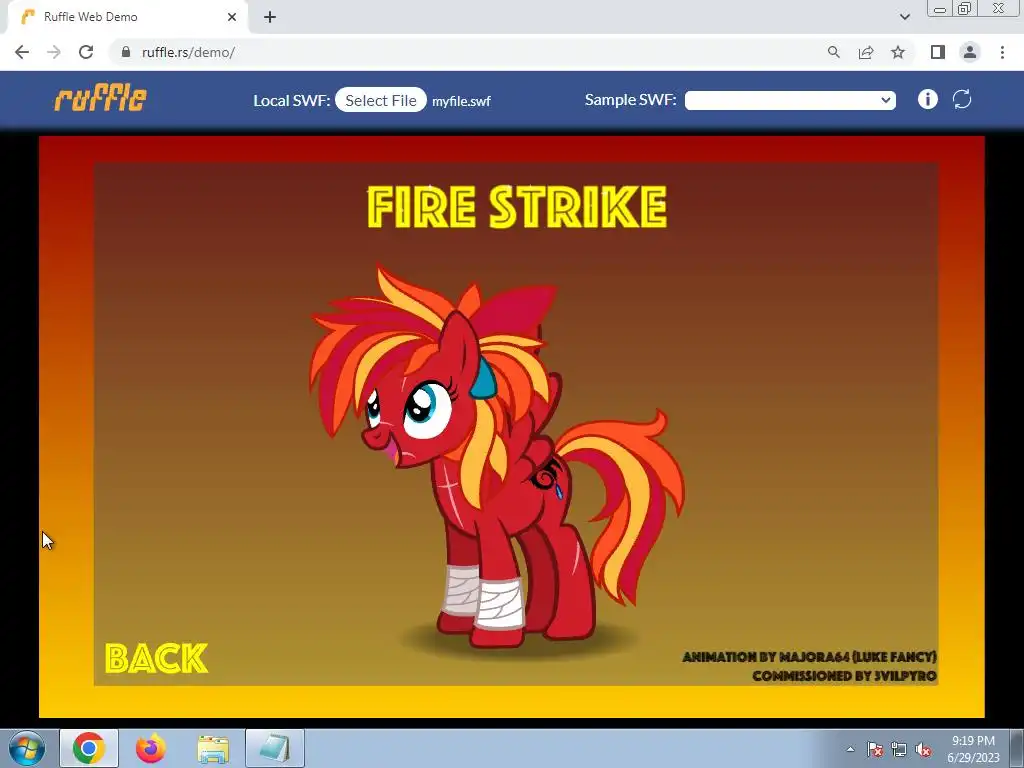Click 'Commissioned by 3vilpyro' credit text
The image size is (1024, 768).
point(844,675)
